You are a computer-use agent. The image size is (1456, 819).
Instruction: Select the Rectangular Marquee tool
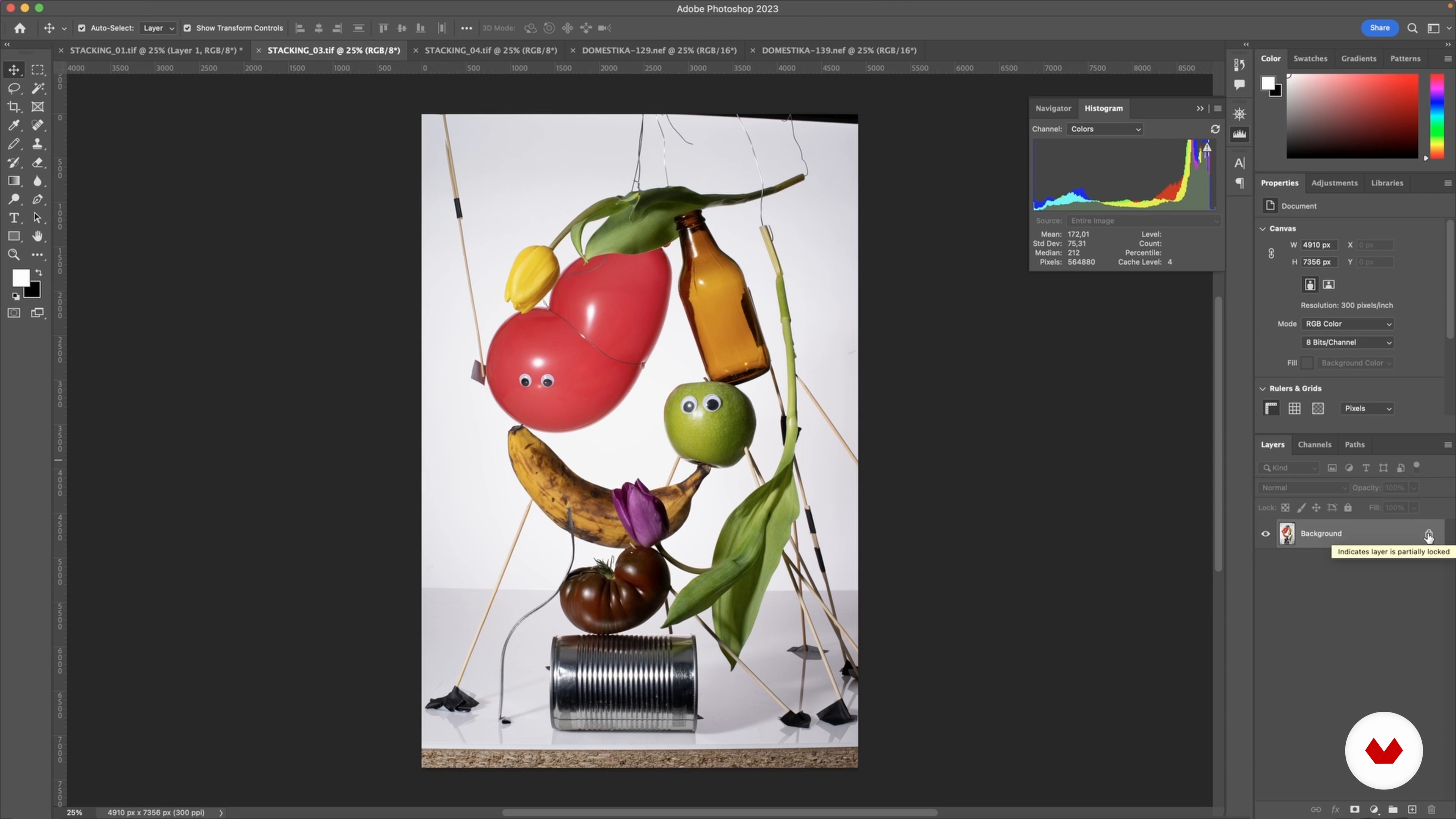[x=37, y=70]
